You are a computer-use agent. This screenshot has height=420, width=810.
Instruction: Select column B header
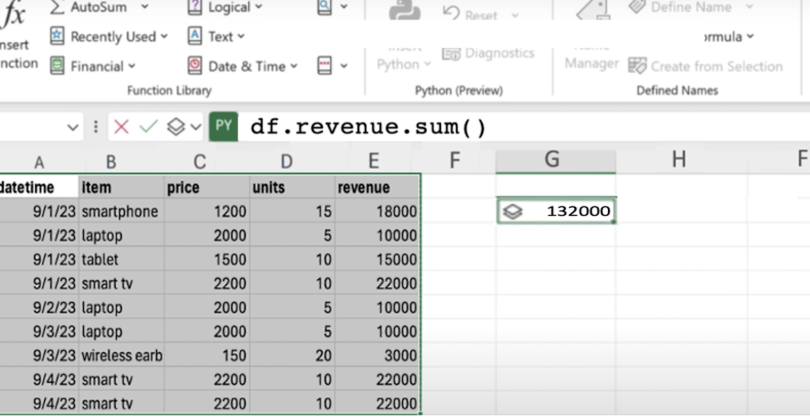111,161
